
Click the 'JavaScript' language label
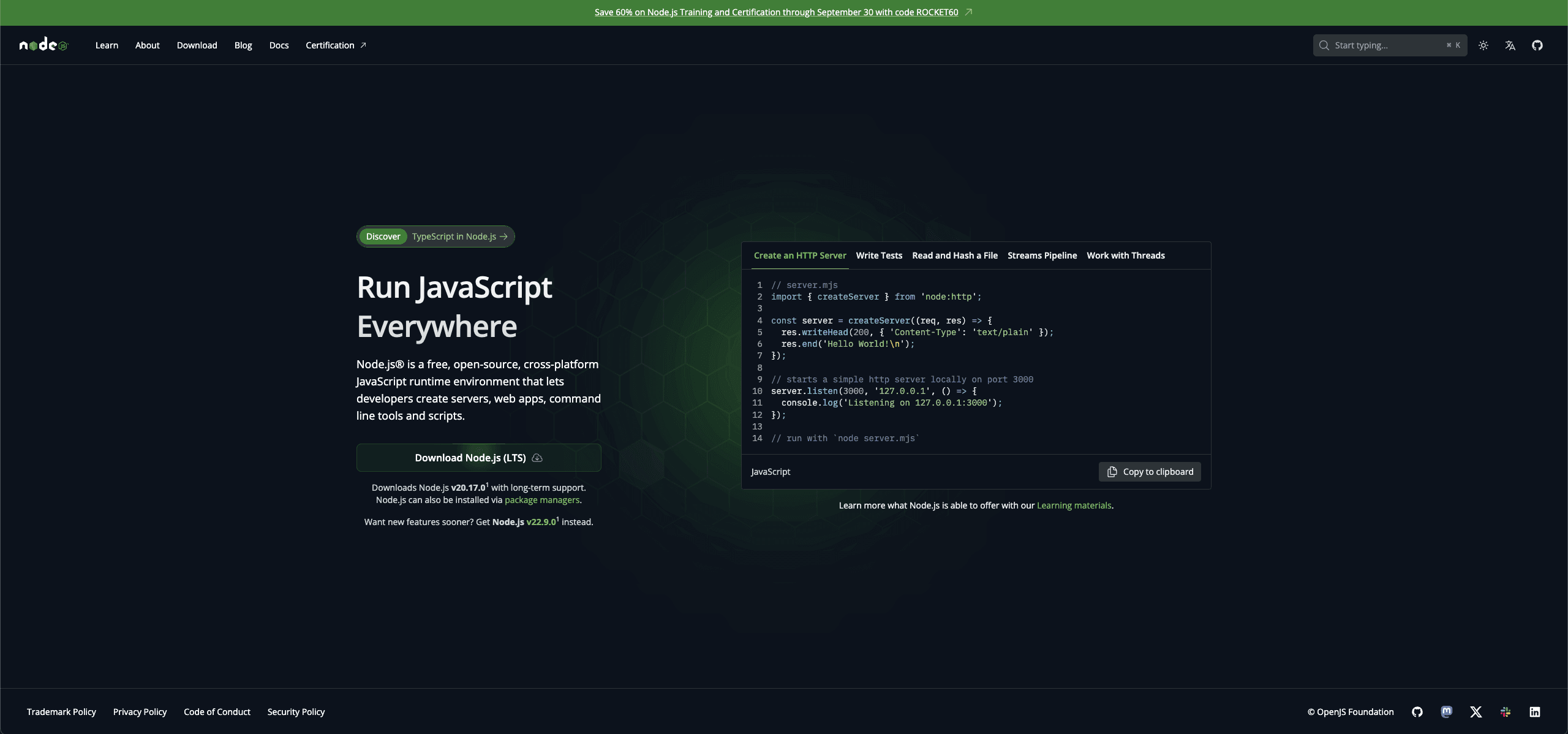coord(771,472)
